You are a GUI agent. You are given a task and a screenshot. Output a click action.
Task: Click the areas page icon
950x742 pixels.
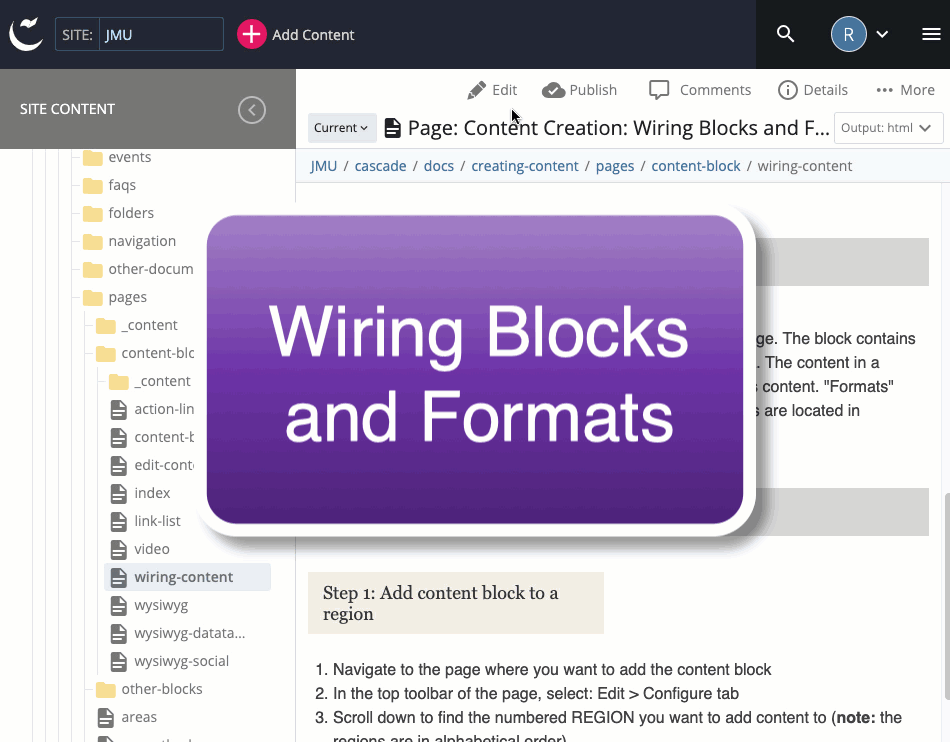point(105,718)
